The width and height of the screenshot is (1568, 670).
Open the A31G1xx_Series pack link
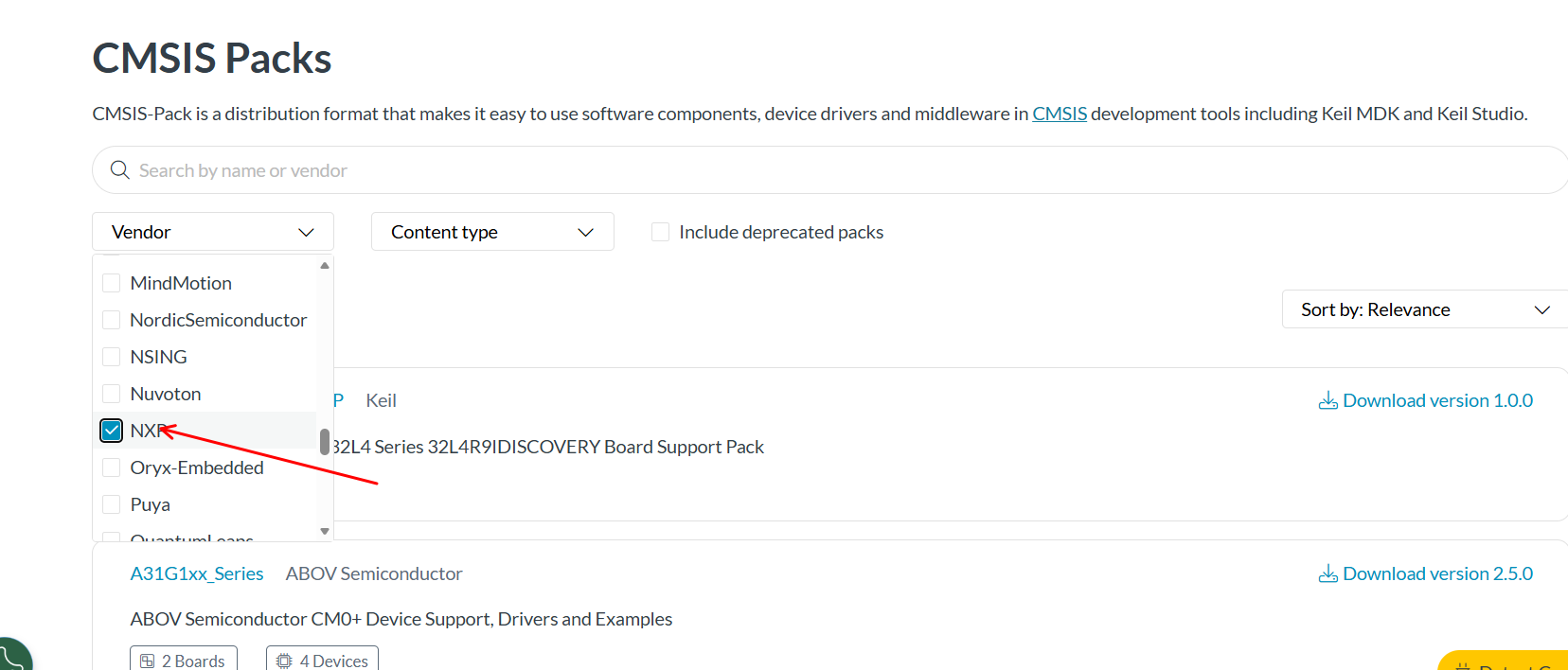[x=197, y=573]
